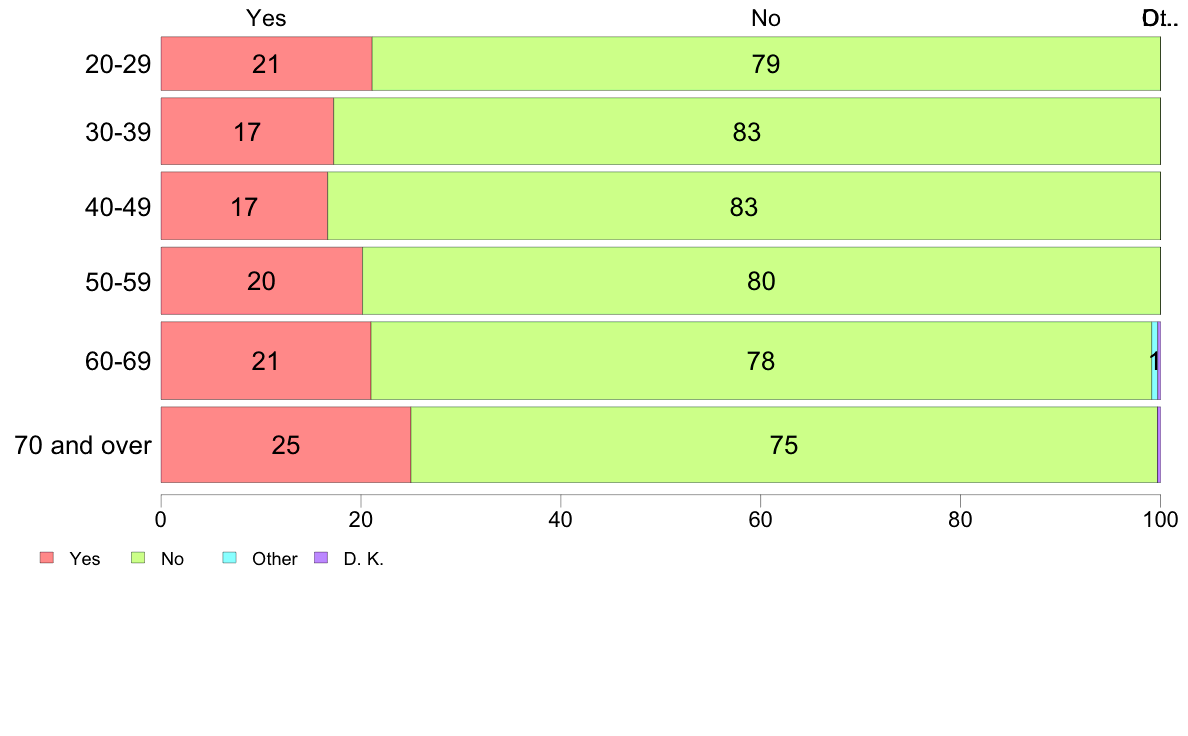The height and width of the screenshot is (736, 1188).
Task: Click the 100 tick on the x-axis
Action: (1161, 519)
